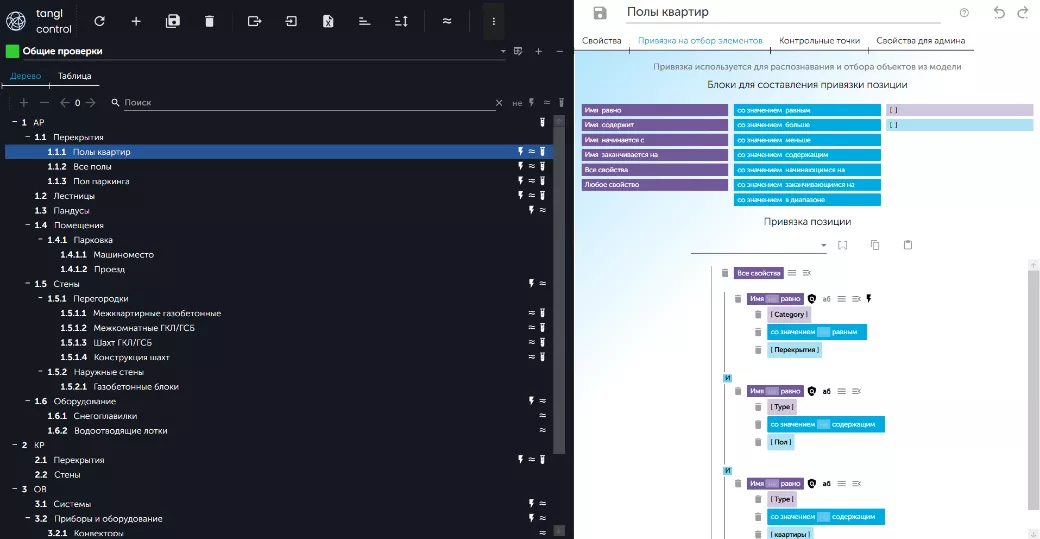Viewport: 1040px width, 539px height.
Task: Click the 'Имя содержит' purple block
Action: click(654, 125)
